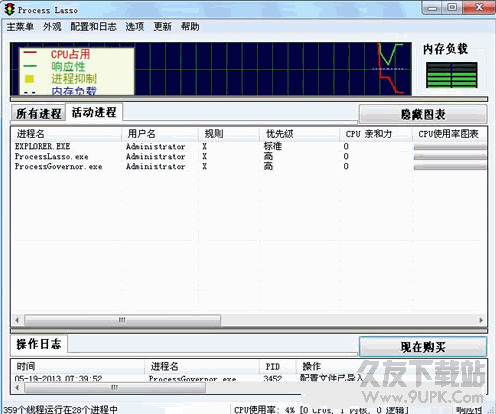
Task: Select the ProcessGovernor.exe process row
Action: [249, 166]
